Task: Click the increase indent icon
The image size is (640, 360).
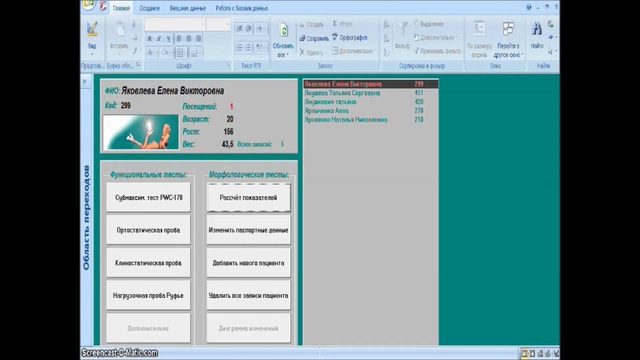Action: coord(249,28)
